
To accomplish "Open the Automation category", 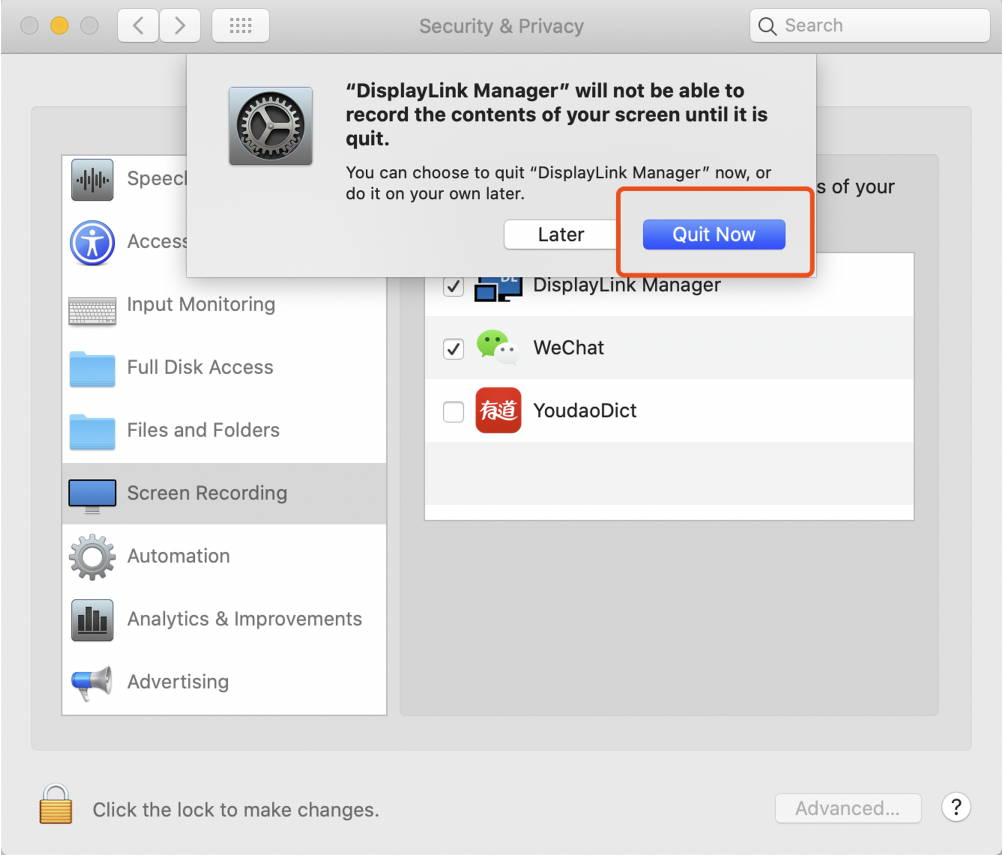I will (224, 556).
